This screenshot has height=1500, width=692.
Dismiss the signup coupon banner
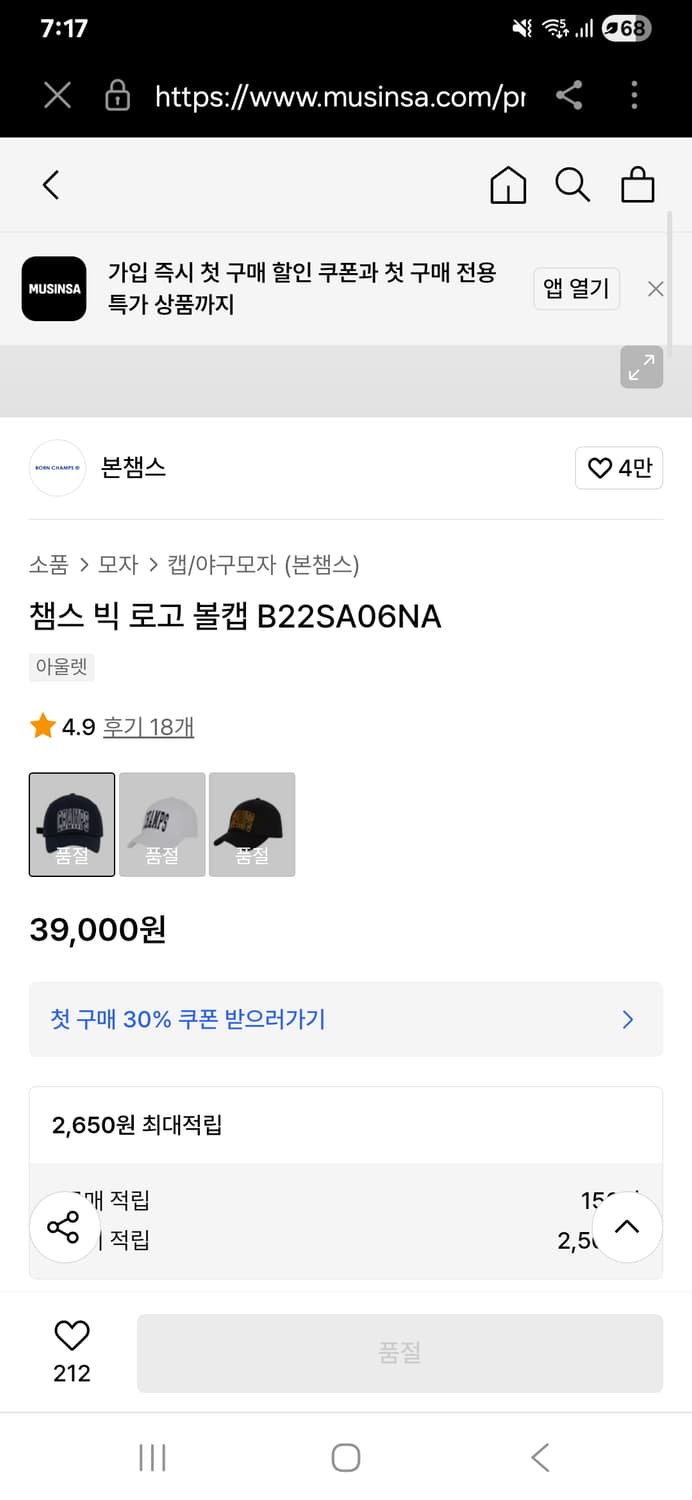coord(655,289)
